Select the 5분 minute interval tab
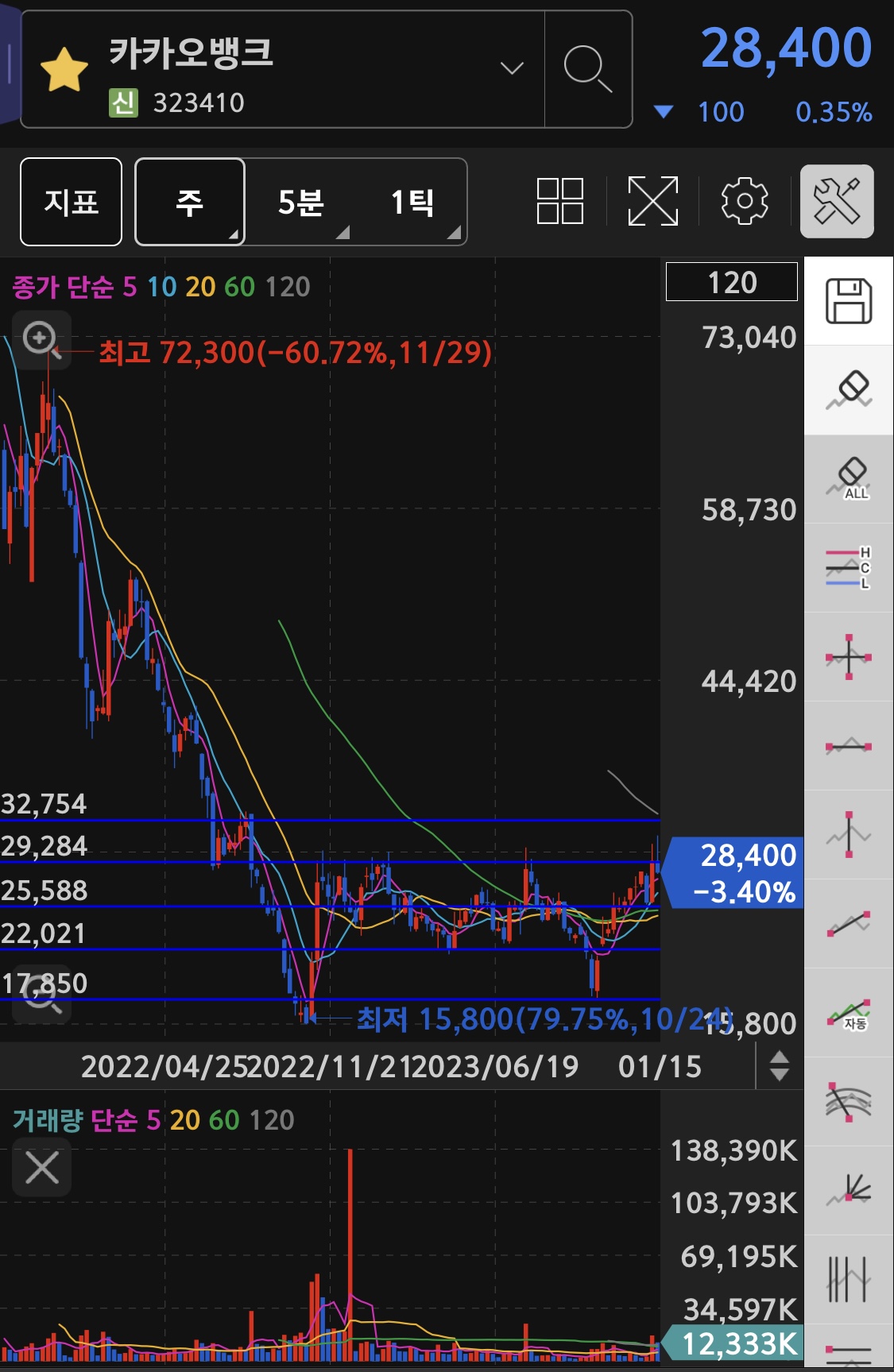This screenshot has width=894, height=1372. coord(301,202)
